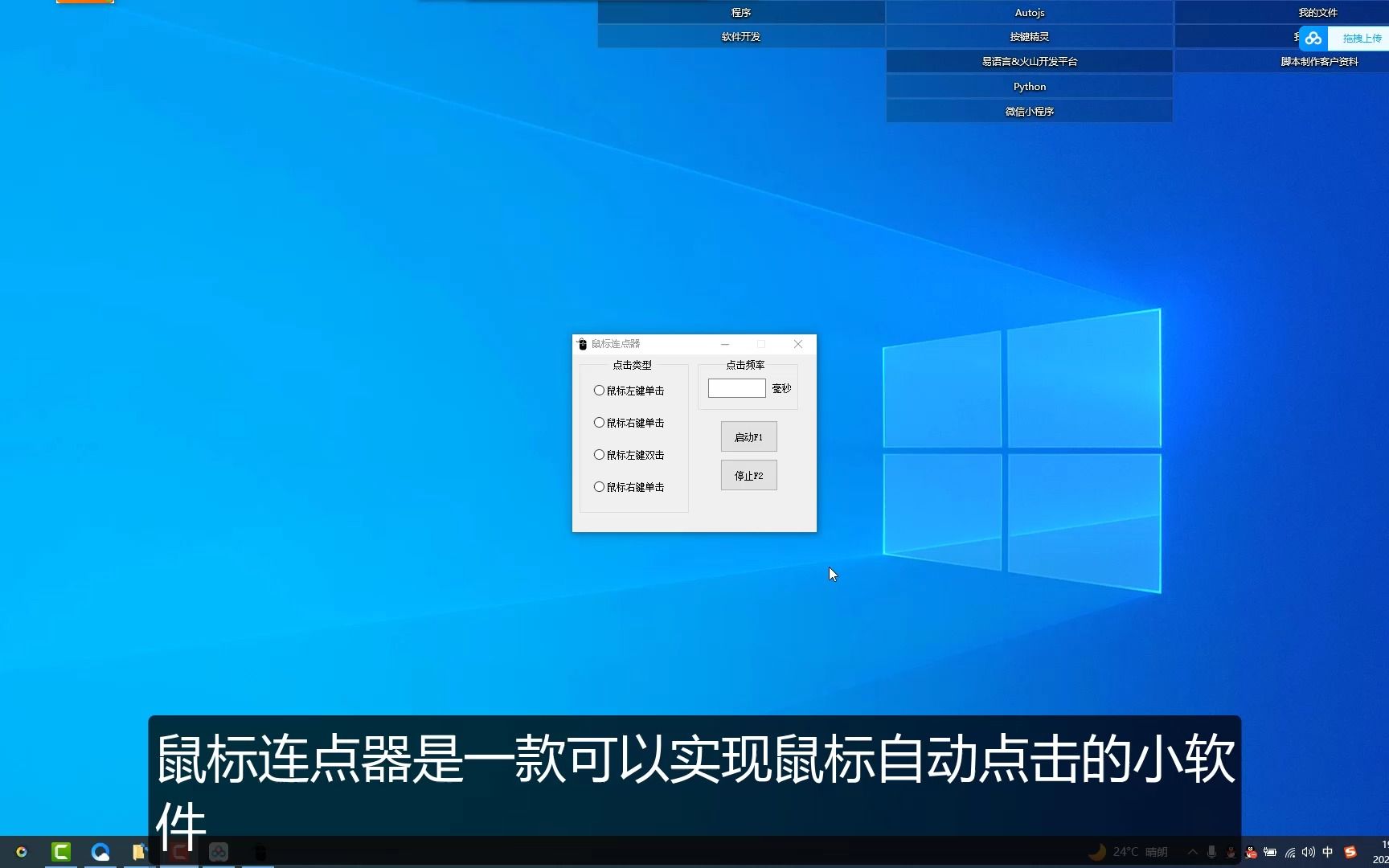The image size is (1389, 868).
Task: Open the Wi-Fi network tray icon
Action: 1290,852
